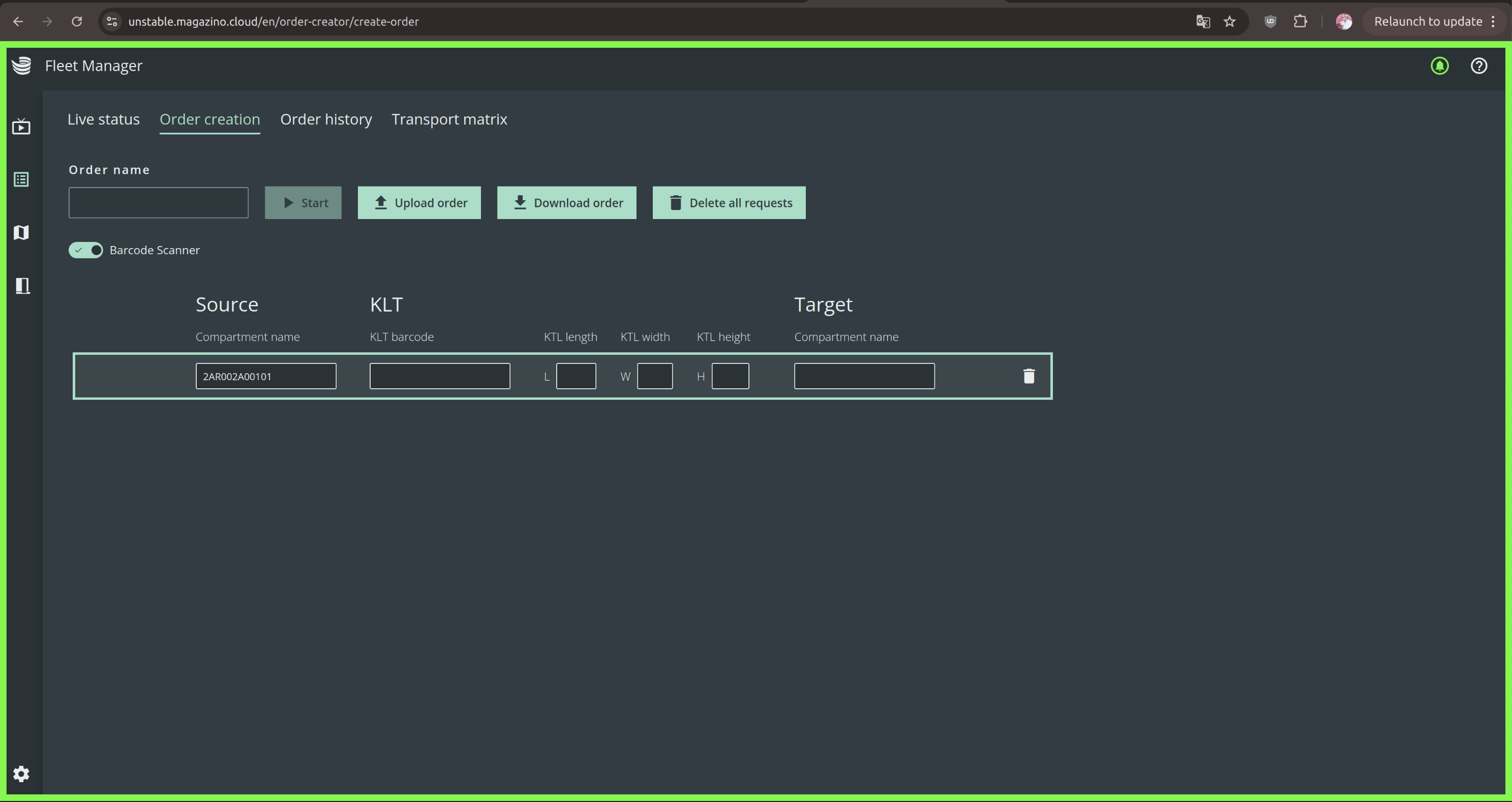
Task: Click the translate page icon
Action: coord(1203,22)
